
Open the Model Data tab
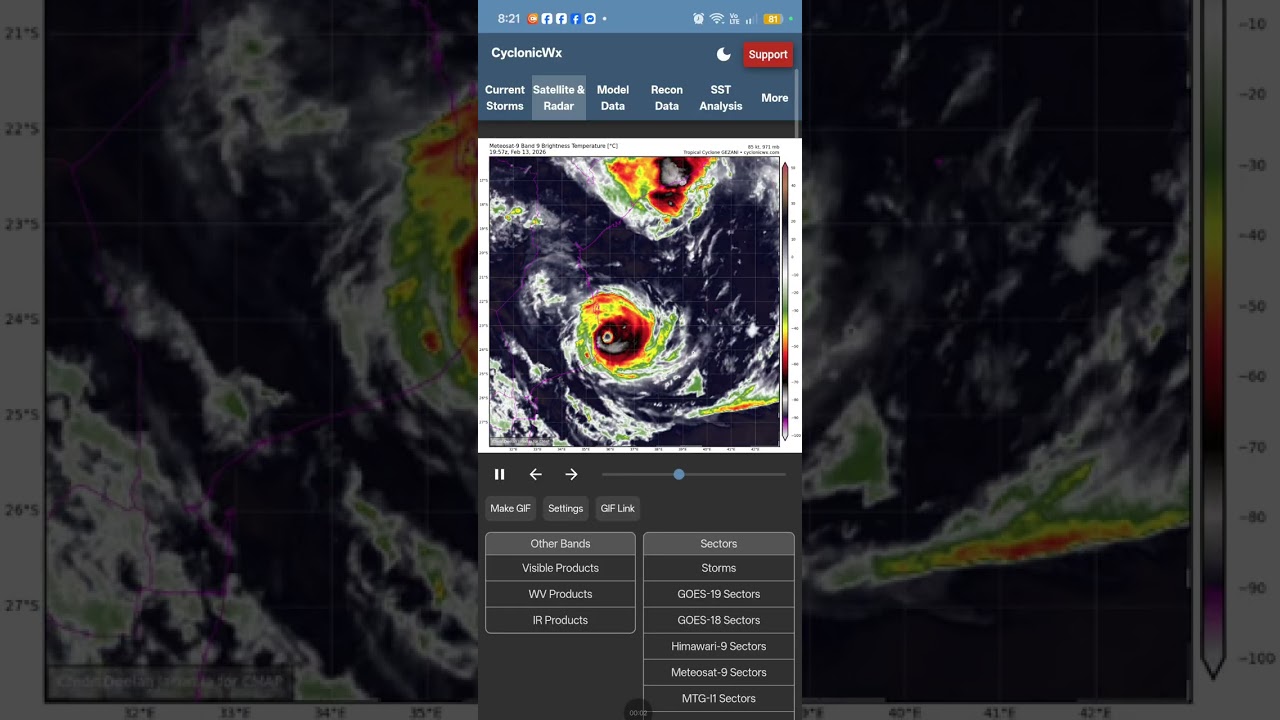click(x=613, y=98)
